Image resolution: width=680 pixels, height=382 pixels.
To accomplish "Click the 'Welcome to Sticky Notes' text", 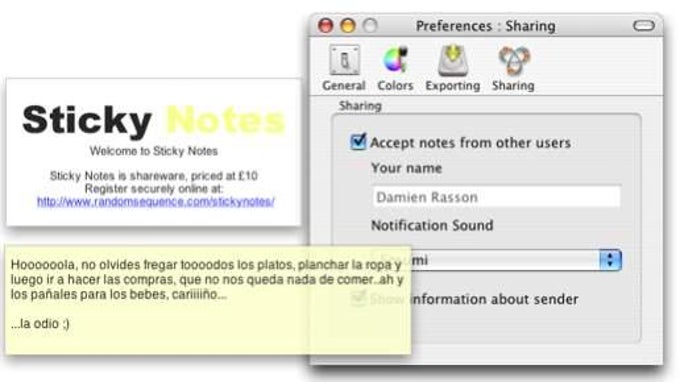I will point(154,151).
